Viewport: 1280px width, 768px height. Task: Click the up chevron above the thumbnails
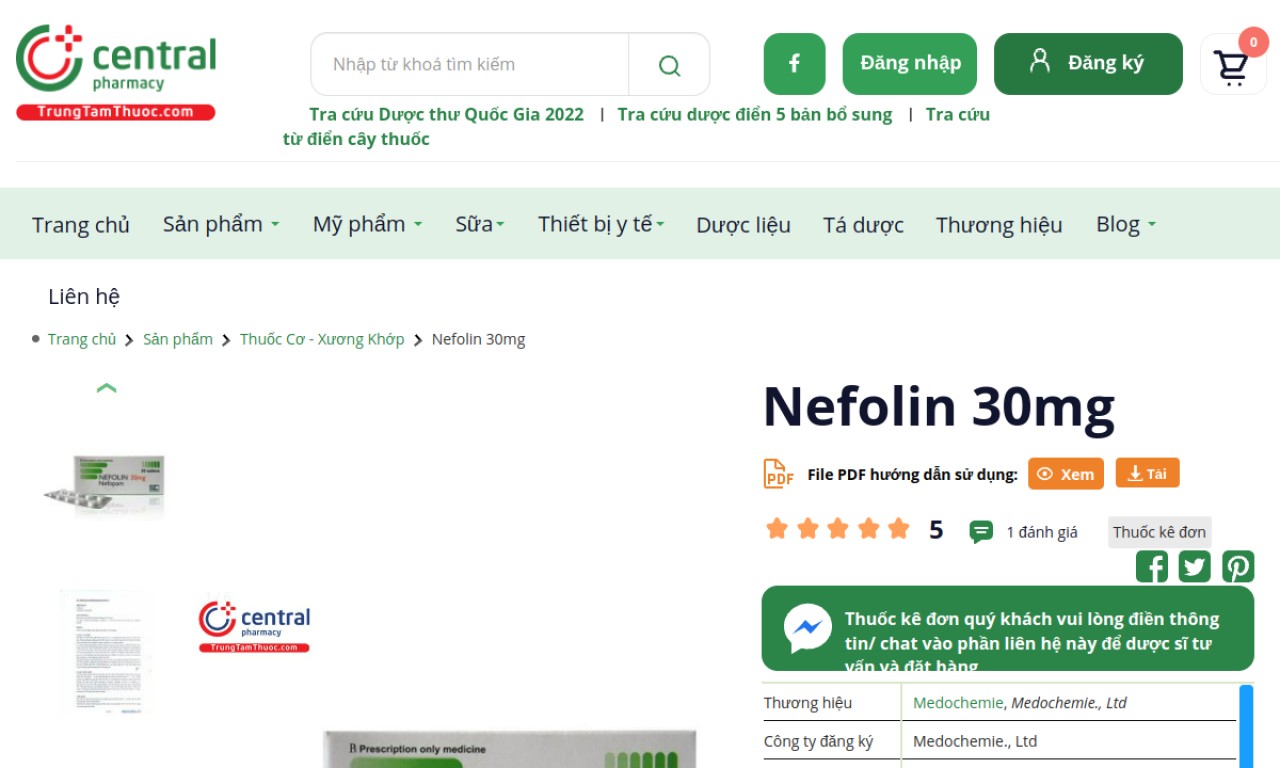[107, 388]
